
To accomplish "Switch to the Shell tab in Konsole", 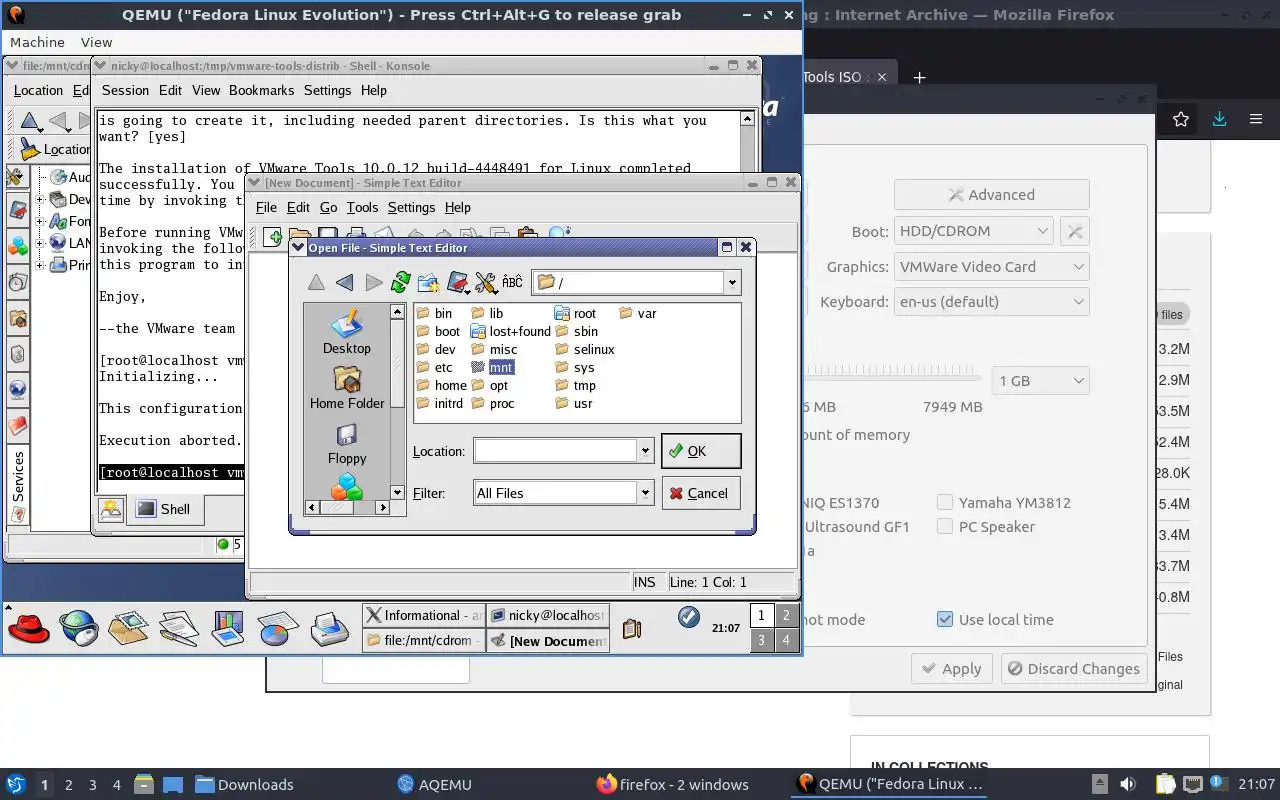I will [165, 509].
